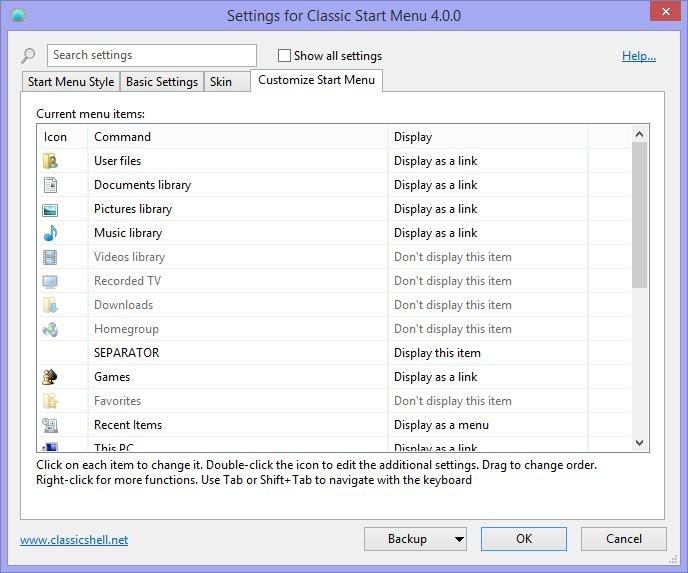Image resolution: width=688 pixels, height=573 pixels.
Task: Select the Downloads command
Action: pos(123,305)
